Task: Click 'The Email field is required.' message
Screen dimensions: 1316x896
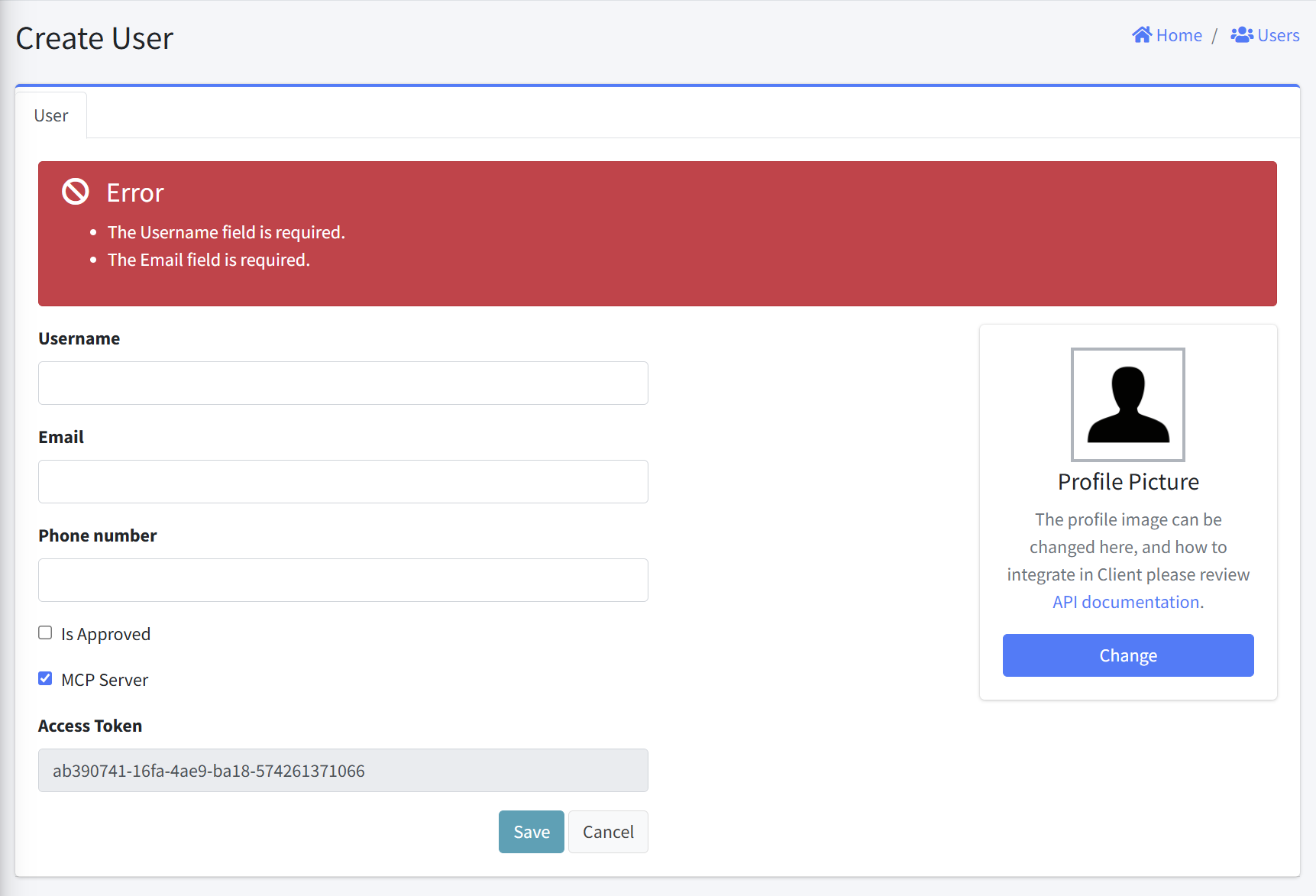Action: [209, 260]
